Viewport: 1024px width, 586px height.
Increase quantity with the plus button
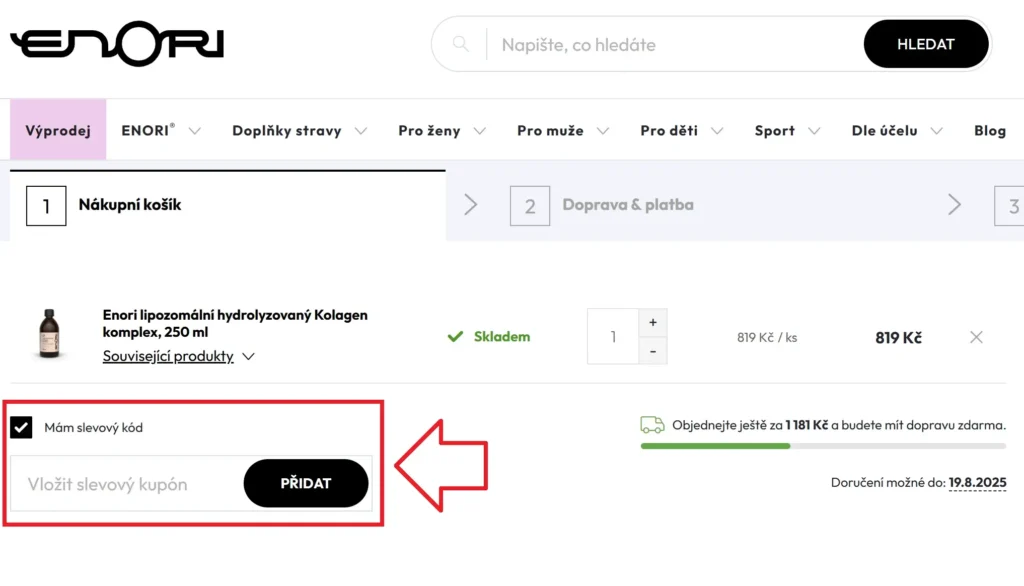652,322
